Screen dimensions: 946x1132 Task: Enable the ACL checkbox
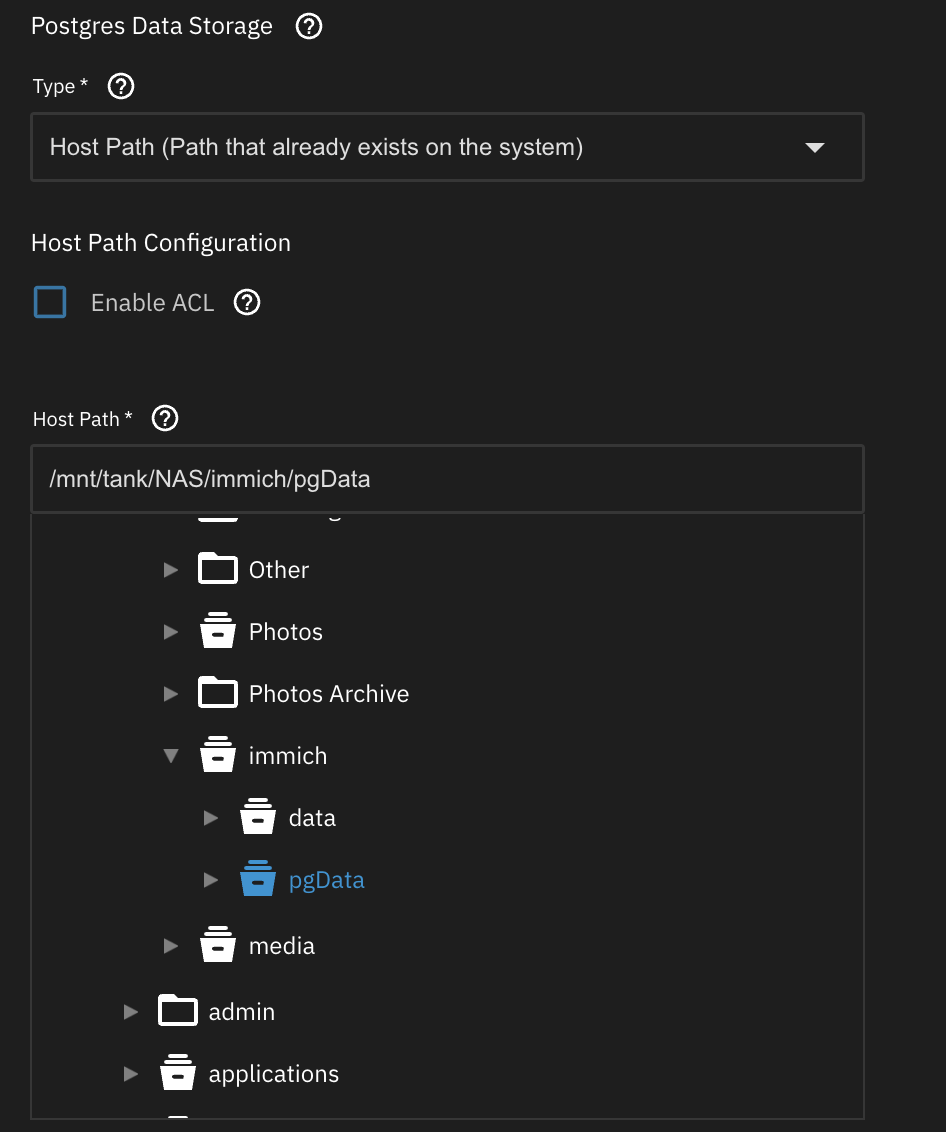(50, 302)
